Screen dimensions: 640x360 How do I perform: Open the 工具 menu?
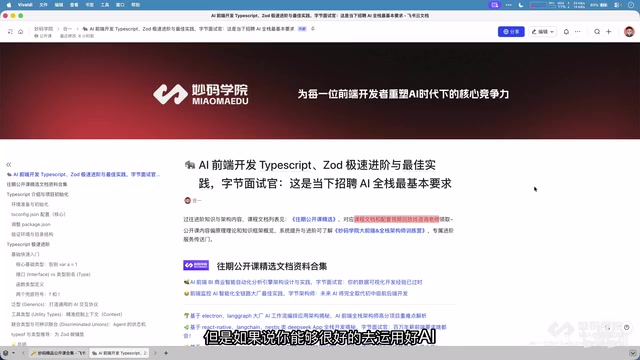[105, 5]
